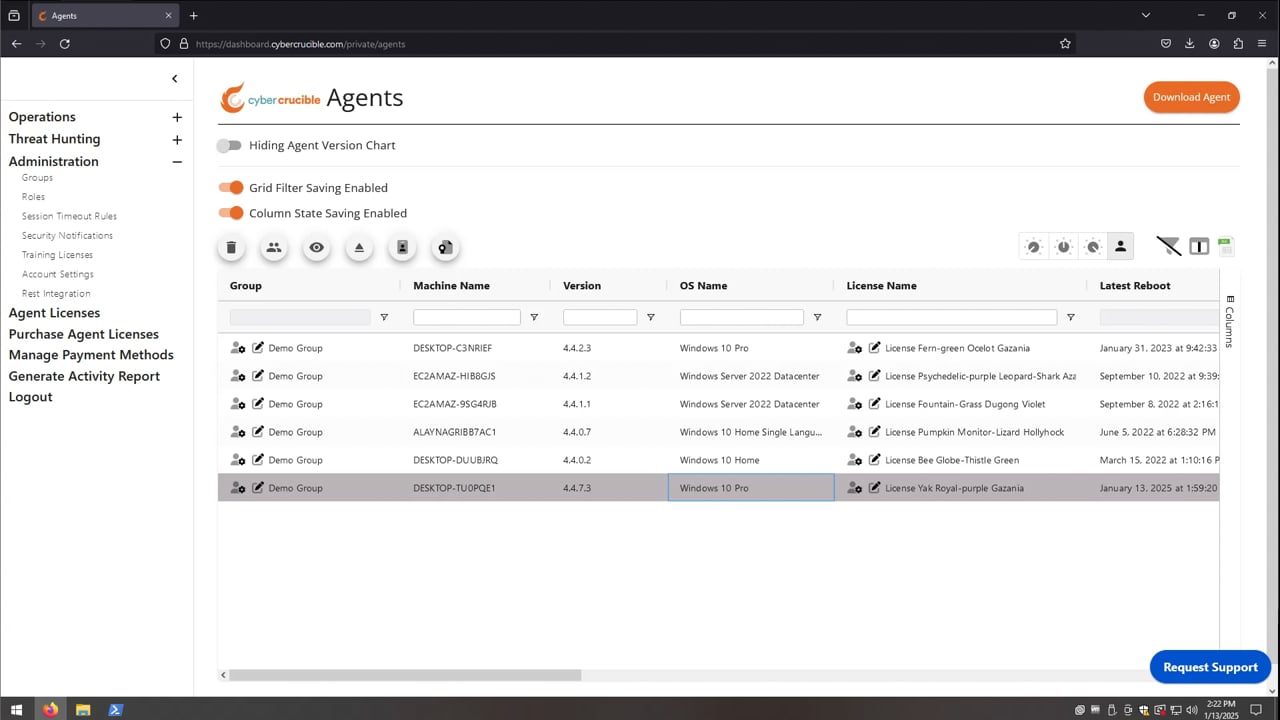Click the Request Support button
This screenshot has width=1280, height=720.
tap(1210, 667)
